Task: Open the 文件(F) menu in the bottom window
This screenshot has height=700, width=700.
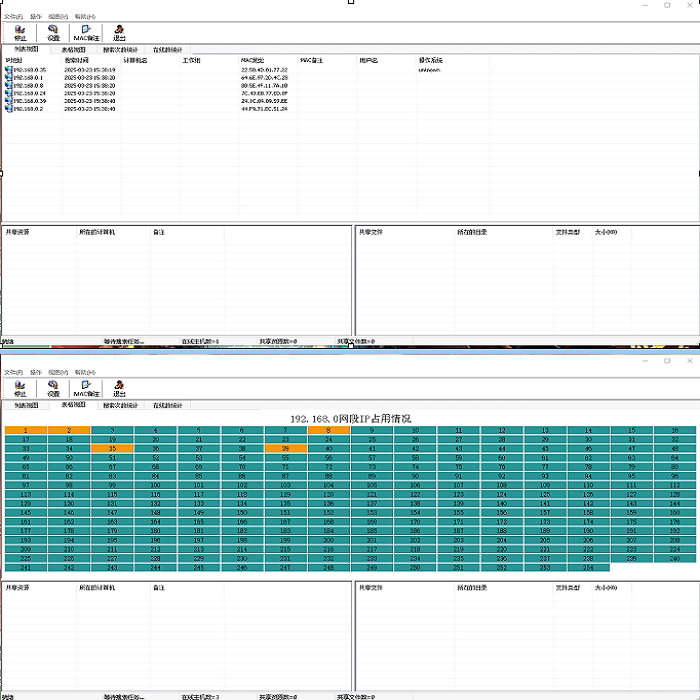Action: pyautogui.click(x=13, y=372)
